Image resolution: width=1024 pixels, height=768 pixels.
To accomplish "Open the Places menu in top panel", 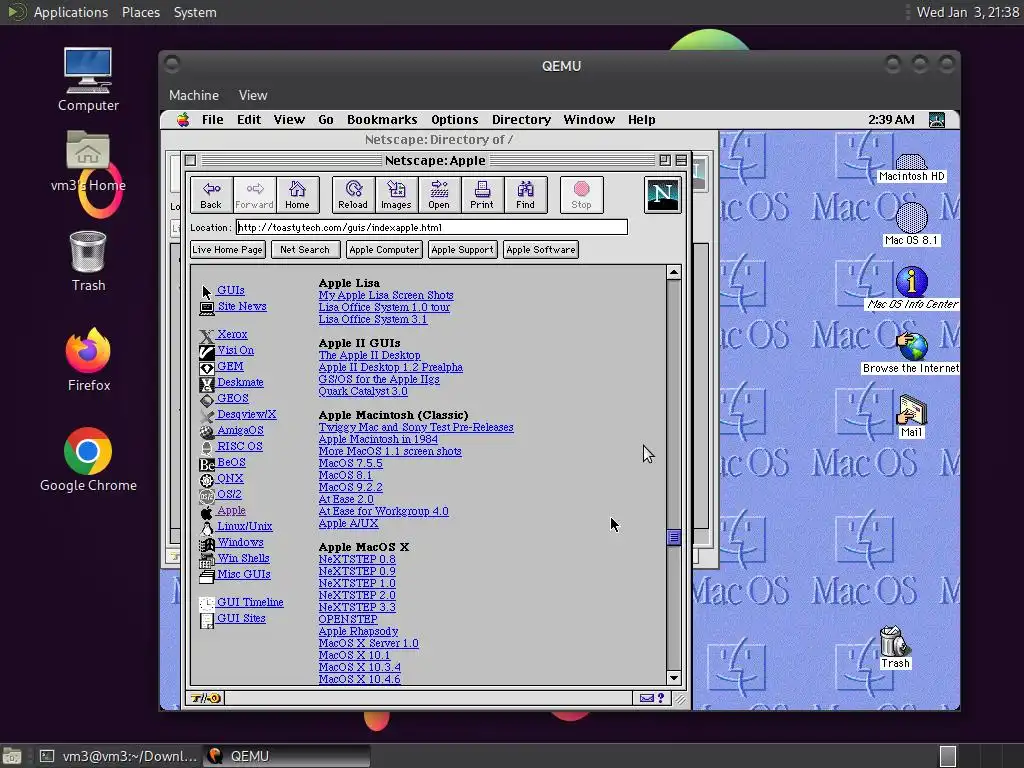I will 140,12.
